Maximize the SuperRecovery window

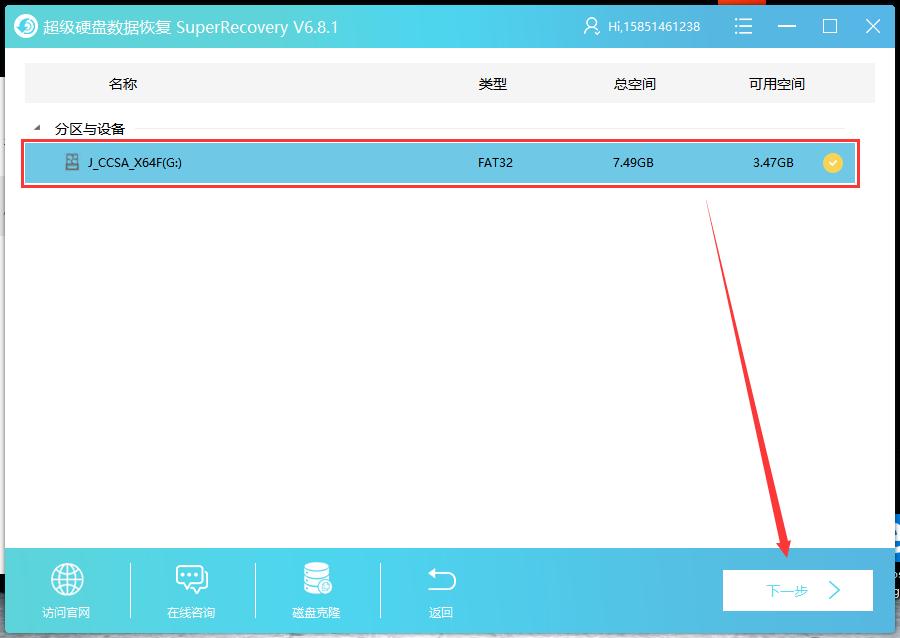pyautogui.click(x=830, y=27)
